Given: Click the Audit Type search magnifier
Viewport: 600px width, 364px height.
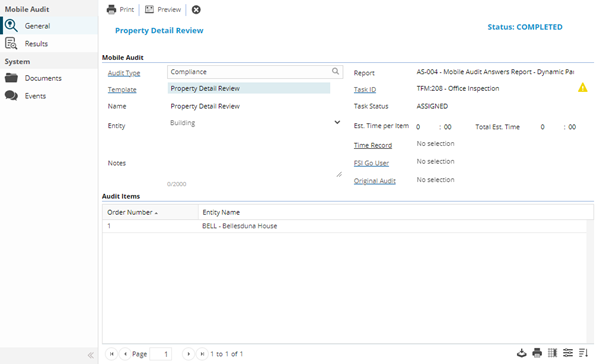Looking at the screenshot, I should 335,71.
